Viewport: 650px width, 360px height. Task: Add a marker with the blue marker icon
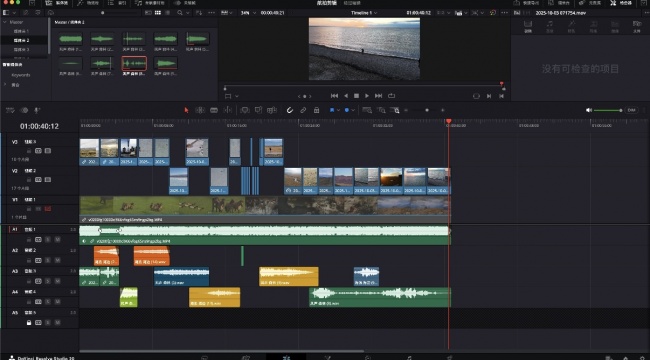tap(347, 110)
